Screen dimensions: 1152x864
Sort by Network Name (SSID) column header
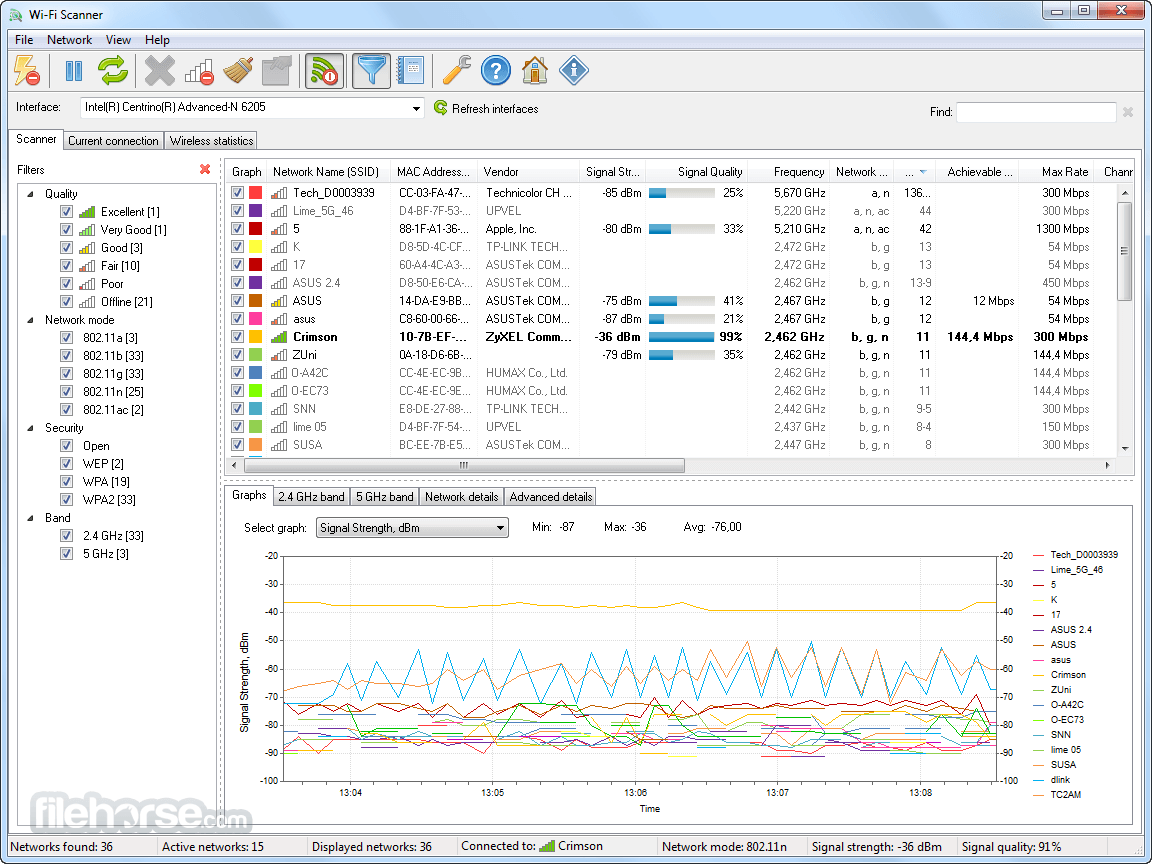point(326,172)
